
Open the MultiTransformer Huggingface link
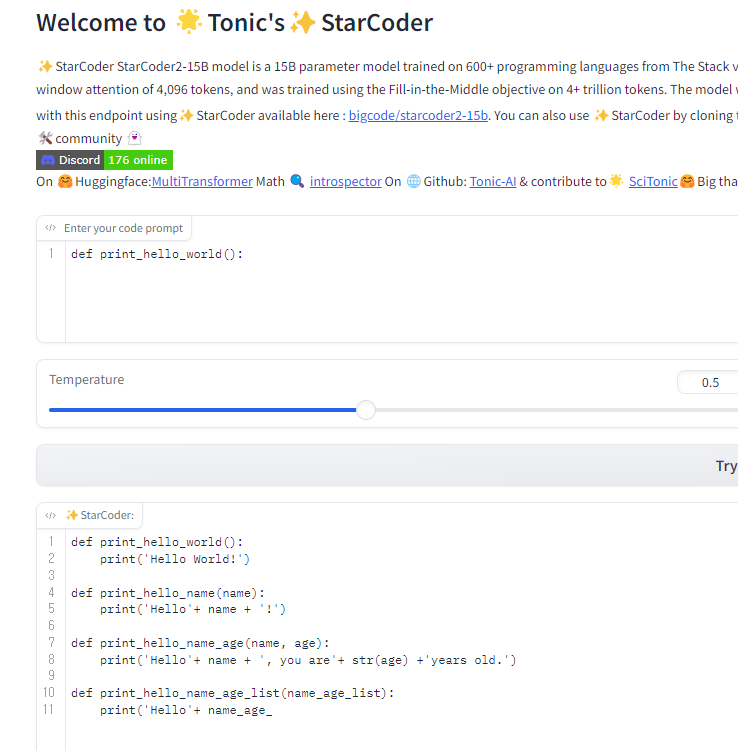pyautogui.click(x=202, y=182)
